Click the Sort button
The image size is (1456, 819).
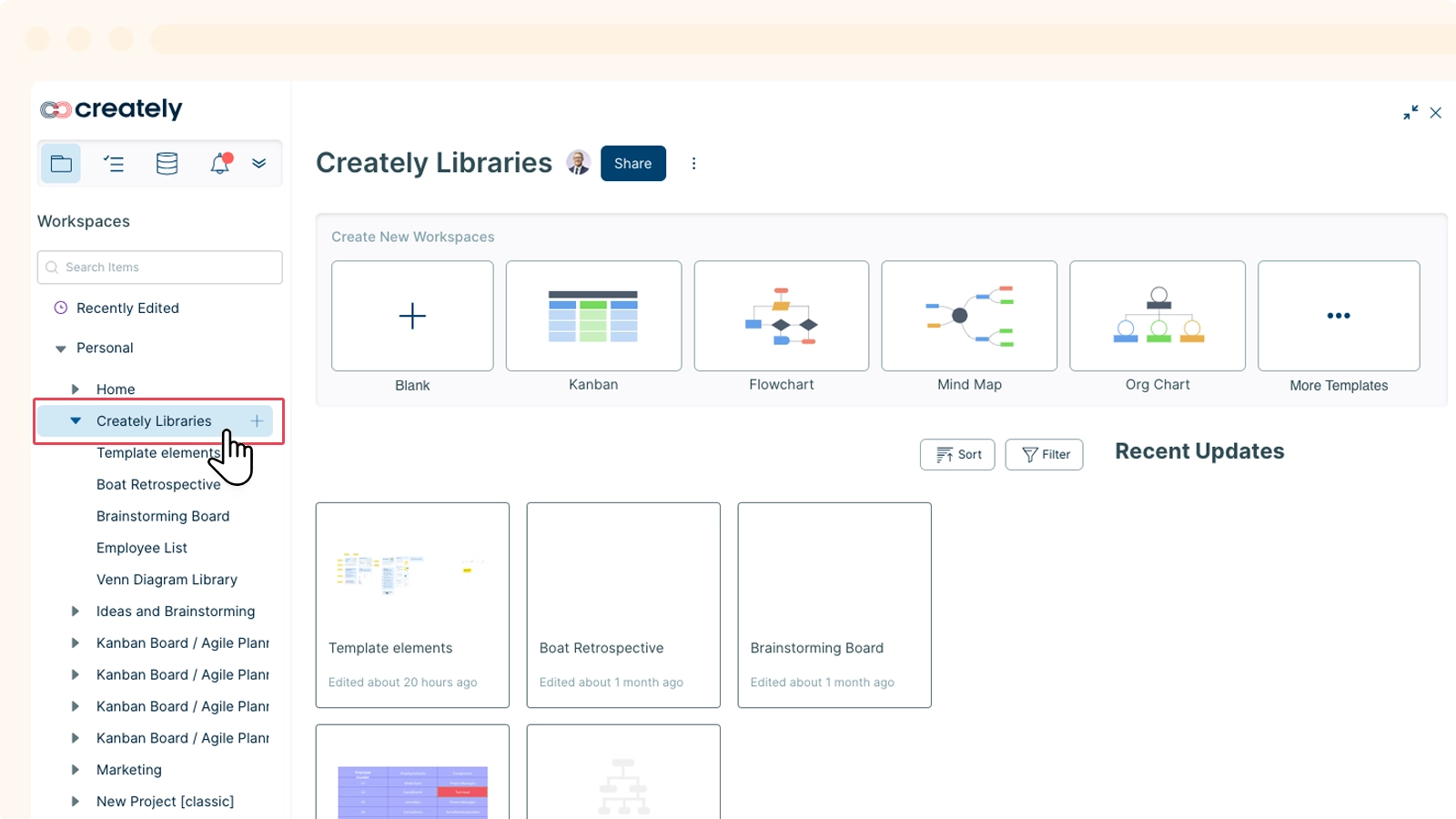point(957,454)
